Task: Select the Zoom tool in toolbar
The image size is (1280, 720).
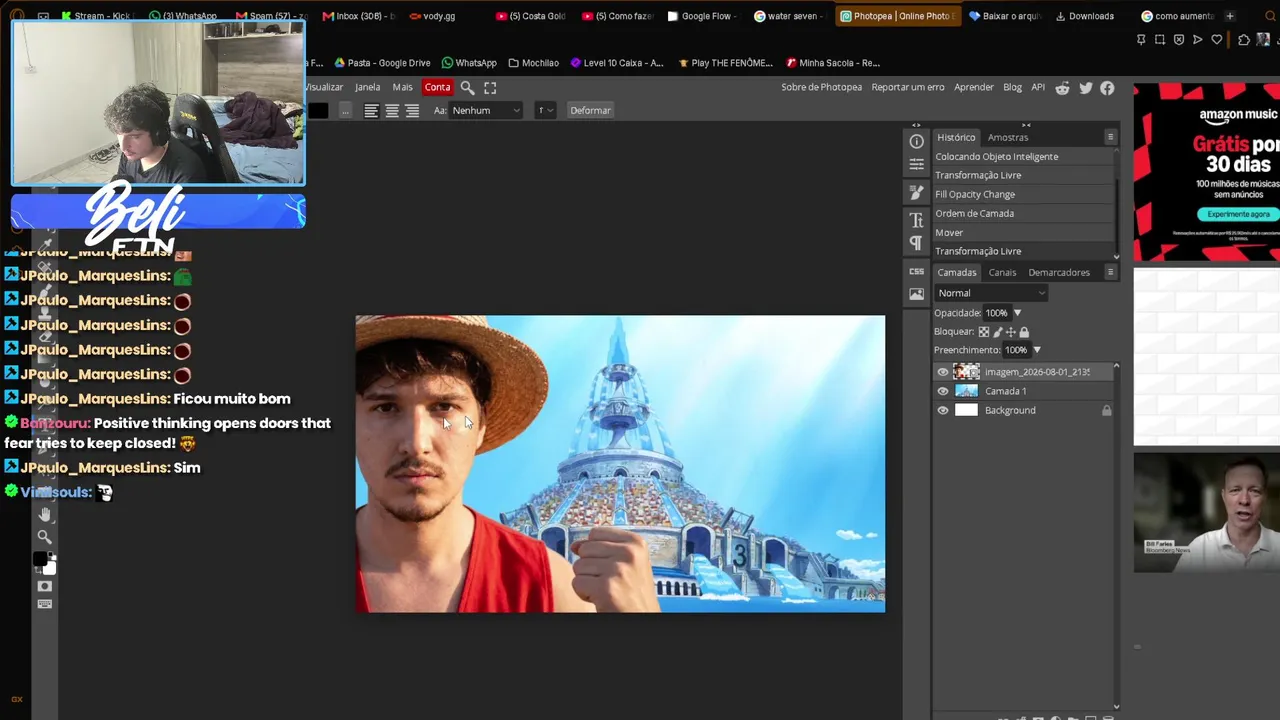Action: tap(44, 537)
